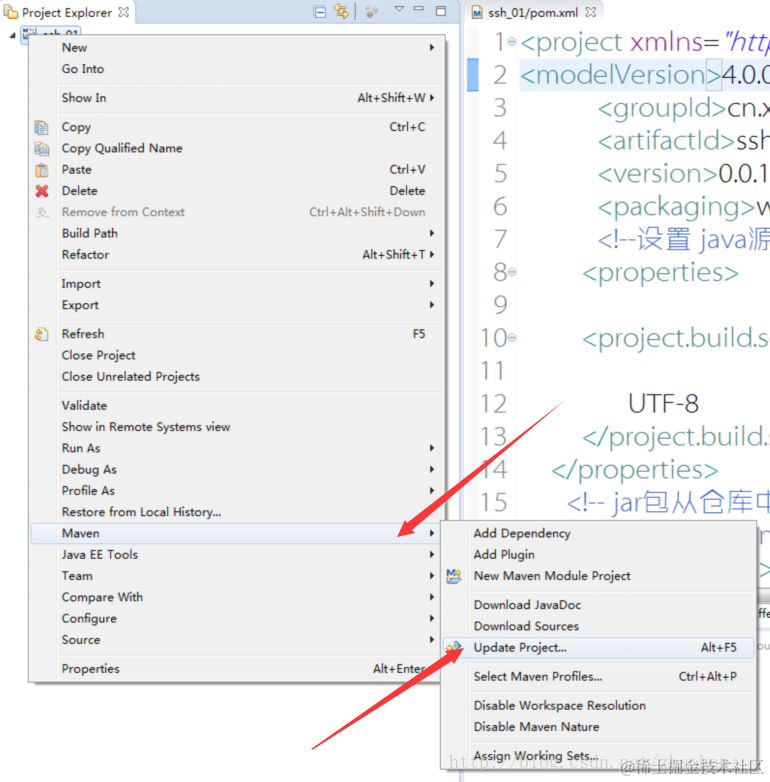Select Disable Maven Nature entry
The height and width of the screenshot is (782, 770).
point(598,727)
